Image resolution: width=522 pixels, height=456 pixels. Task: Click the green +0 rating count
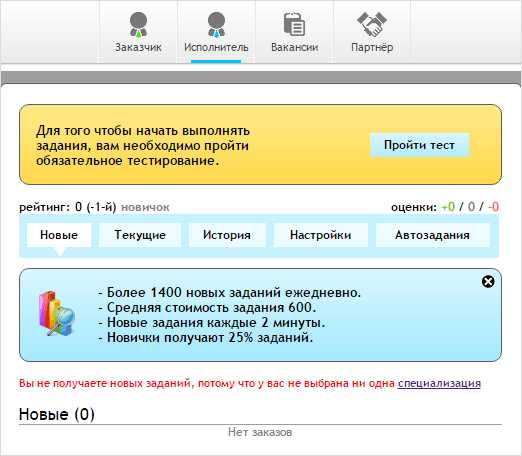click(448, 207)
